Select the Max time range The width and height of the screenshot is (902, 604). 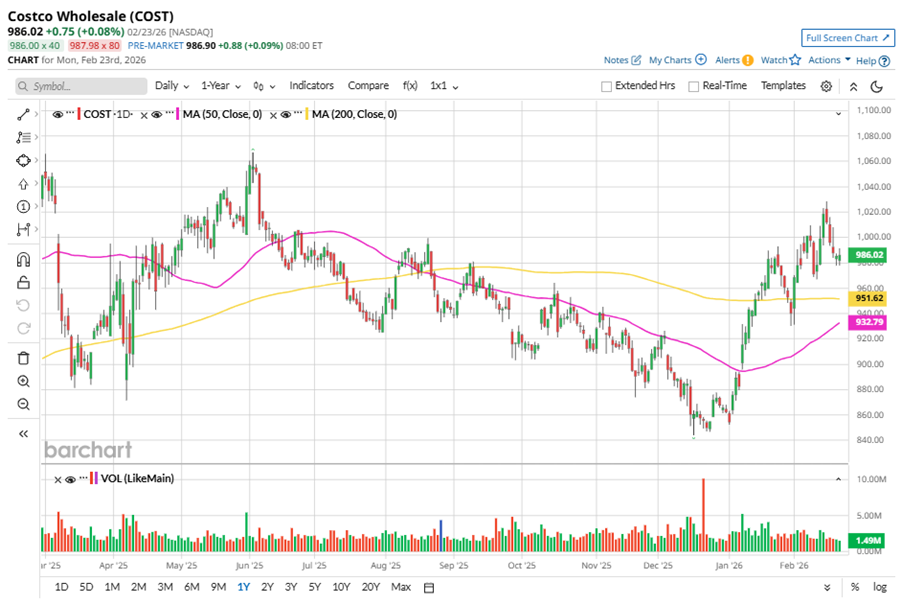401,587
